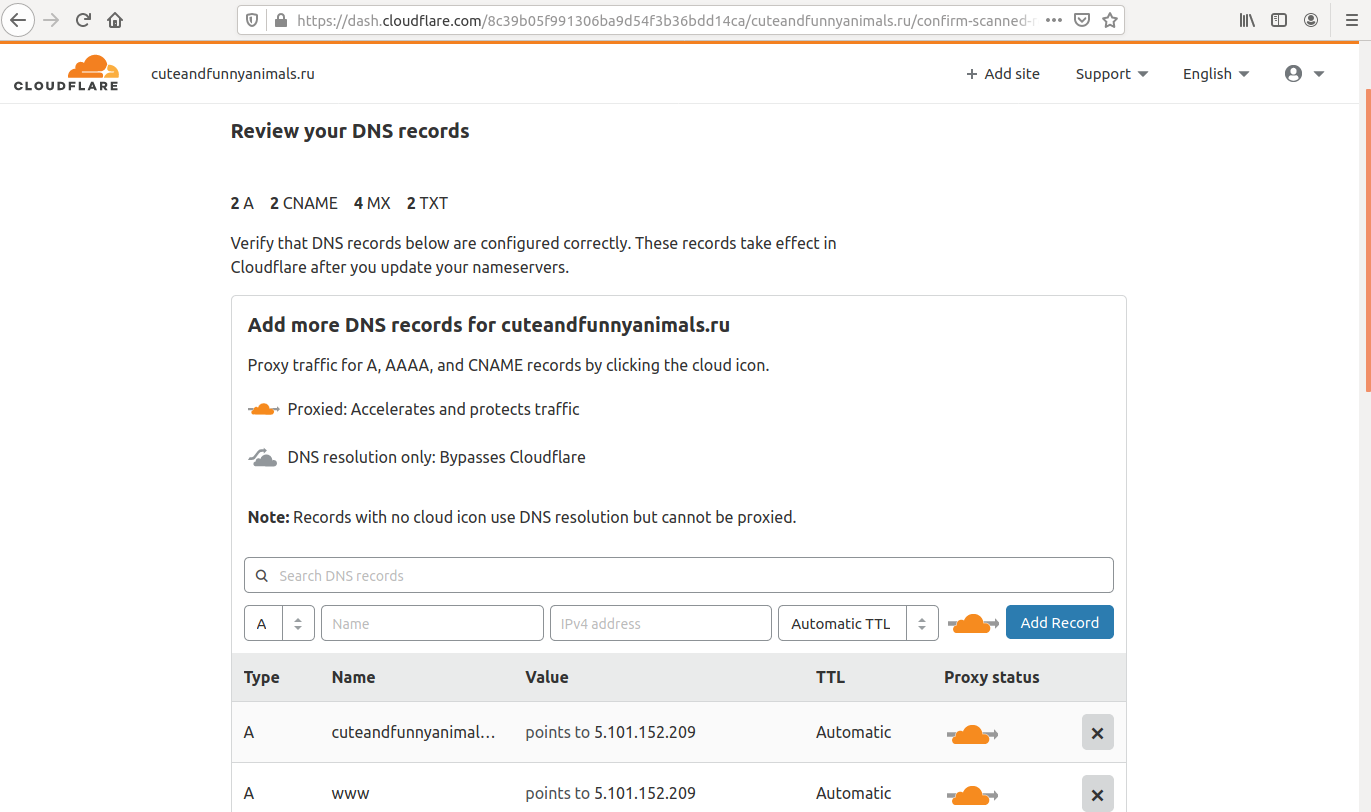This screenshot has width=1371, height=812.
Task: Bookmark this page with star icon
Action: tap(1109, 20)
